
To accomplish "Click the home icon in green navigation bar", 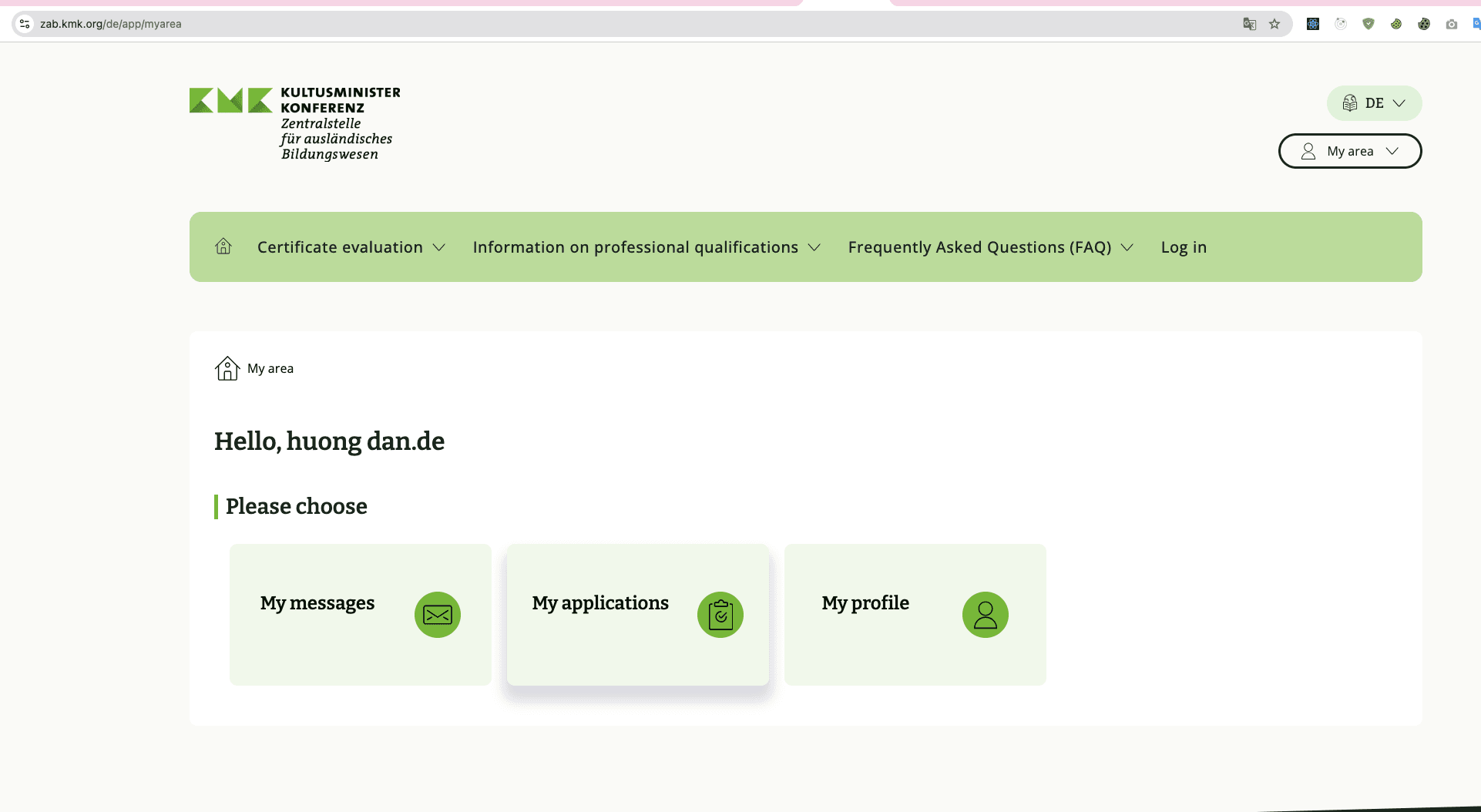I will (x=223, y=247).
